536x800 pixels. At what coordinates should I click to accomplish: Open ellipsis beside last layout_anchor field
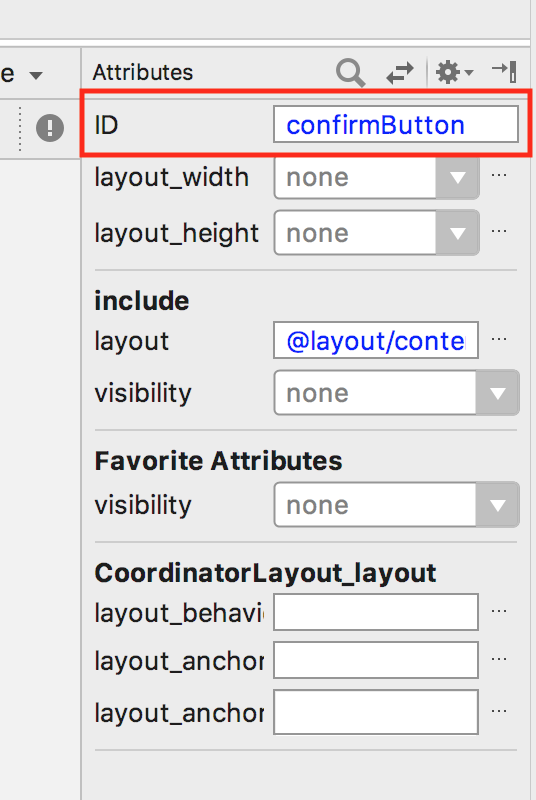(499, 711)
